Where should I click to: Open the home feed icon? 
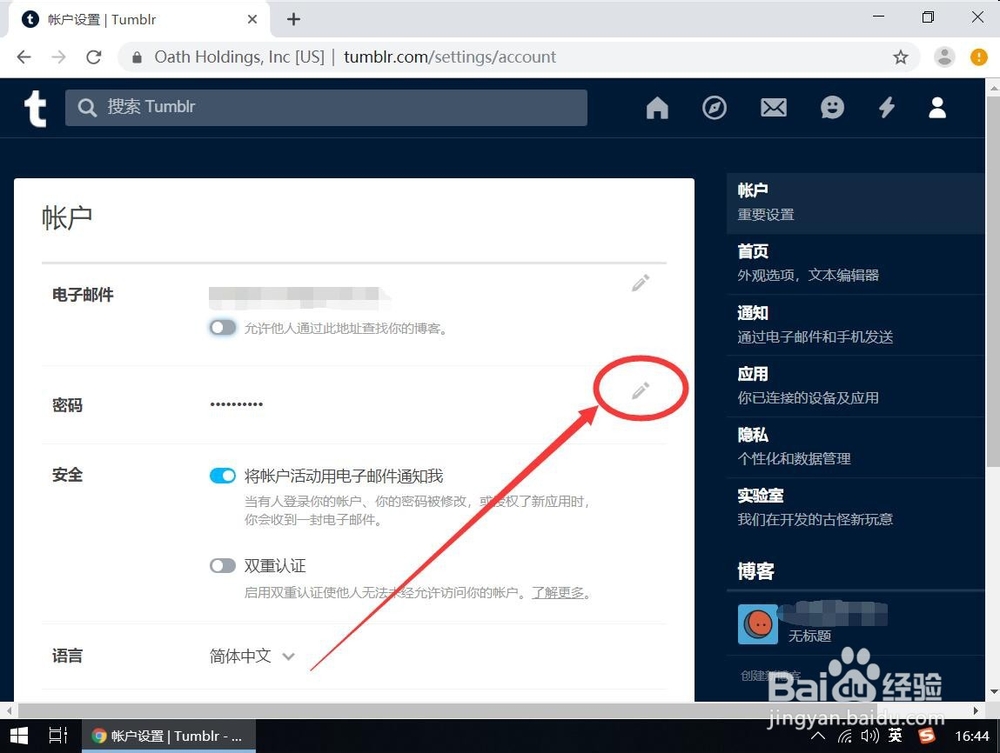[x=657, y=107]
